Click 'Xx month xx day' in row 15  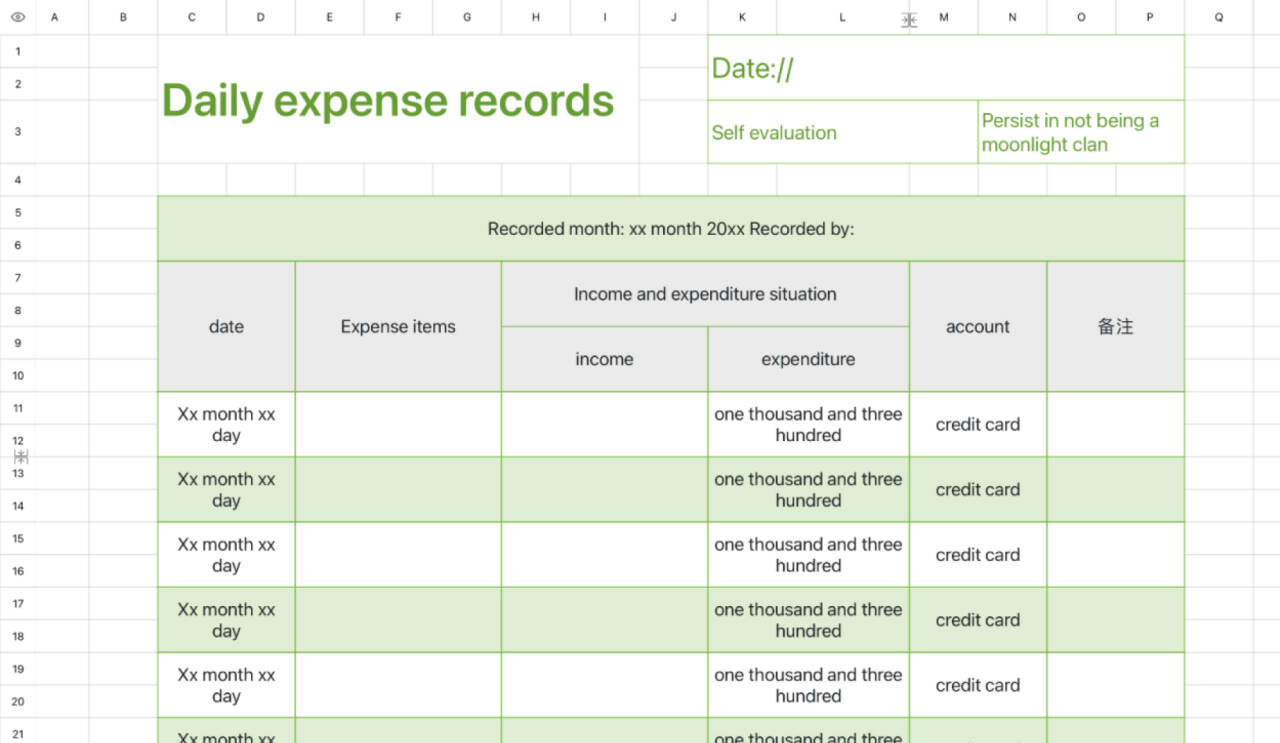[x=226, y=555]
